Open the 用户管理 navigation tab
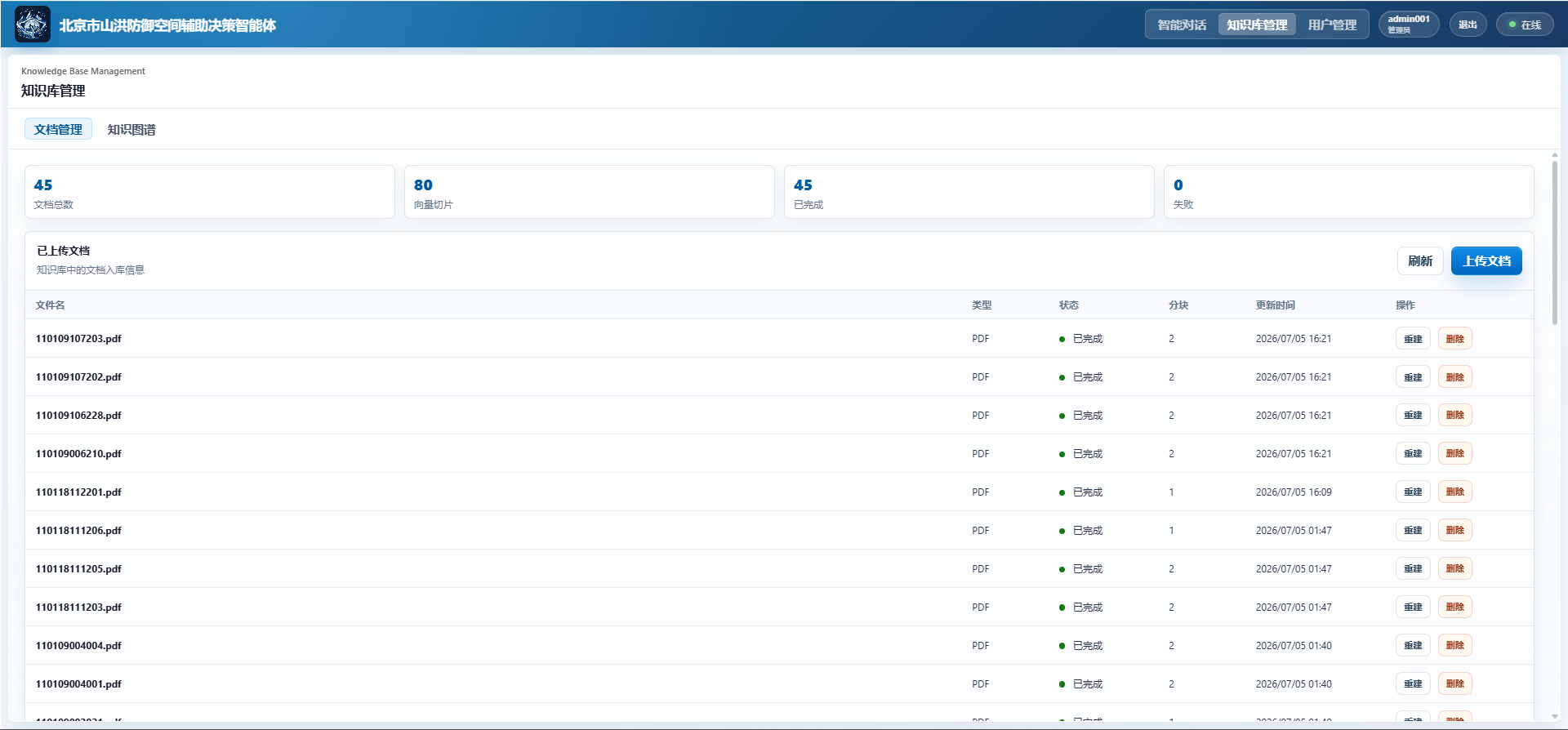The width and height of the screenshot is (1568, 730). coord(1332,24)
